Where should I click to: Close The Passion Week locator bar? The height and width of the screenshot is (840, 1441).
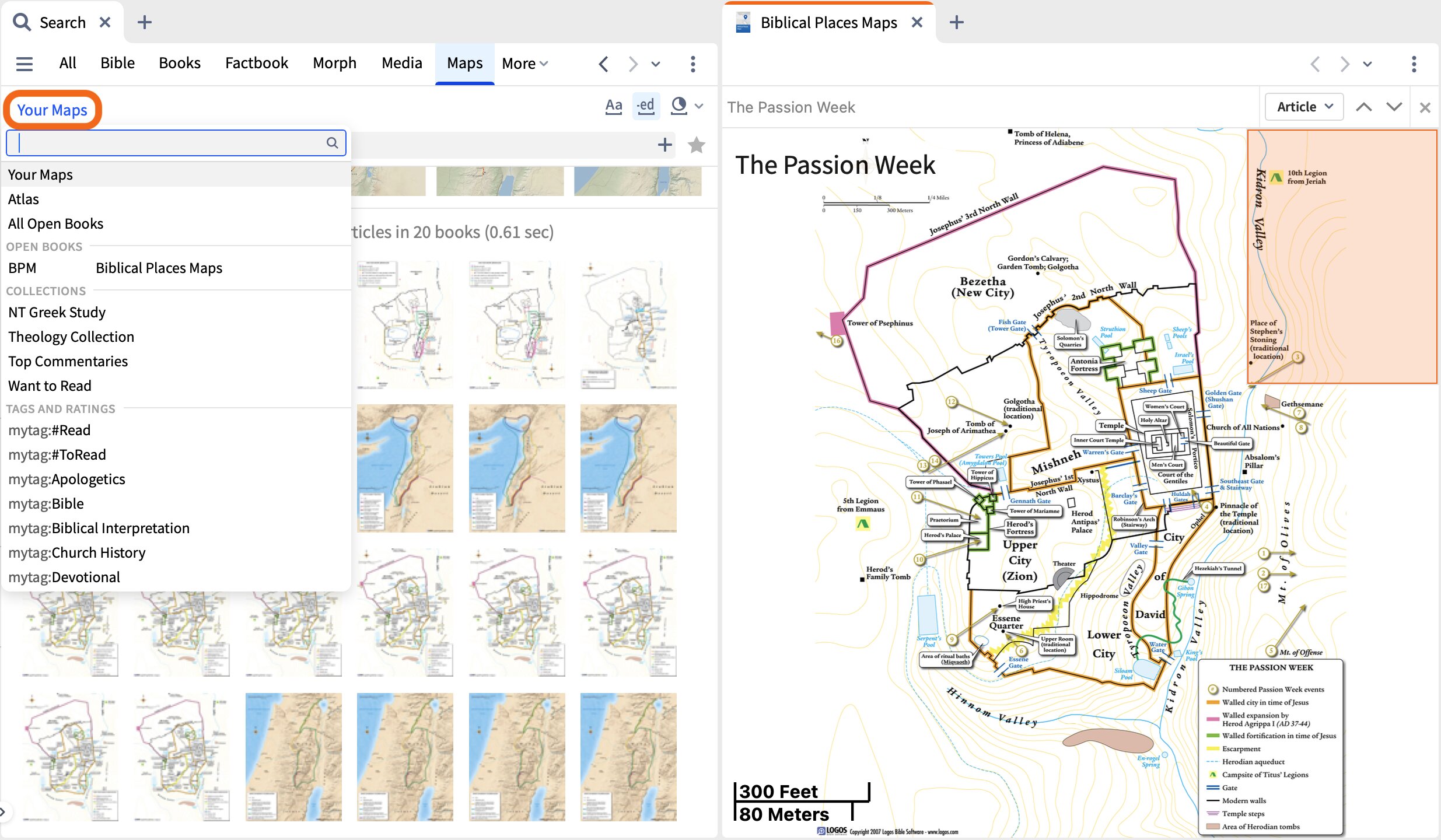pyautogui.click(x=1425, y=107)
